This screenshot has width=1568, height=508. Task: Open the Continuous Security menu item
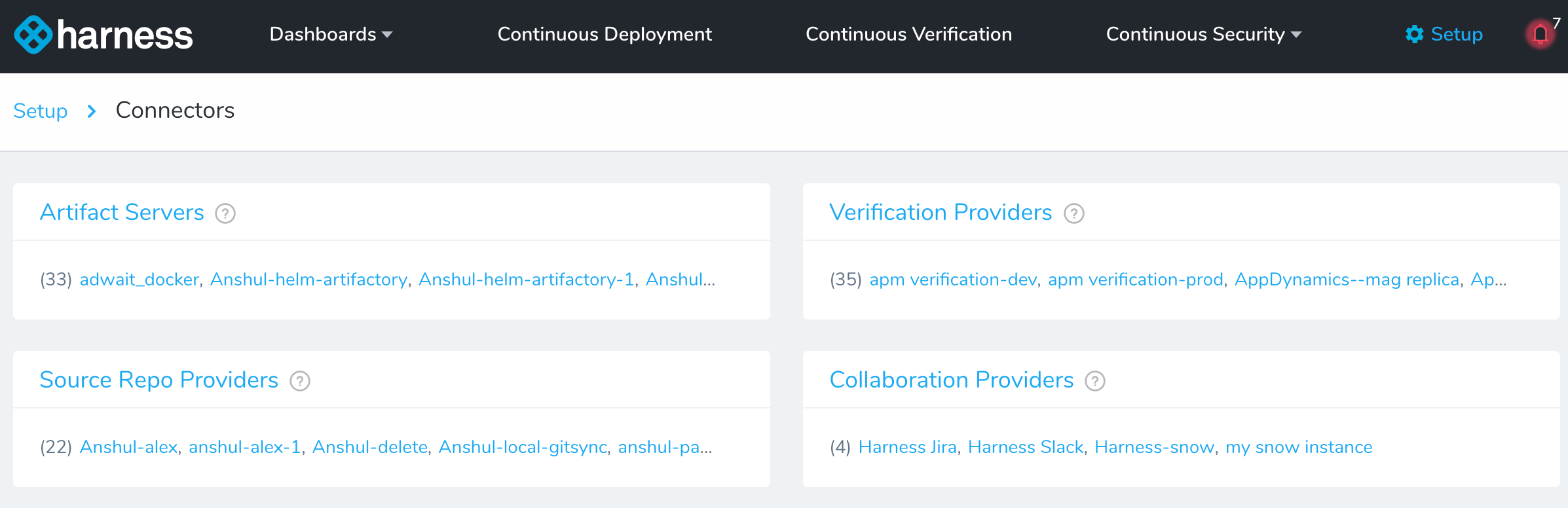1195,34
